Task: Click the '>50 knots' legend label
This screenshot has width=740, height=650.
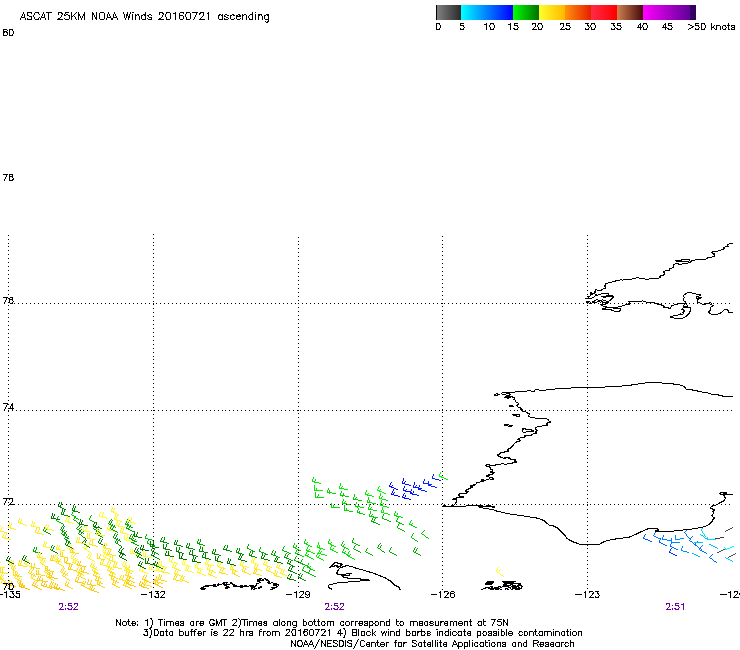Action: pos(711,27)
